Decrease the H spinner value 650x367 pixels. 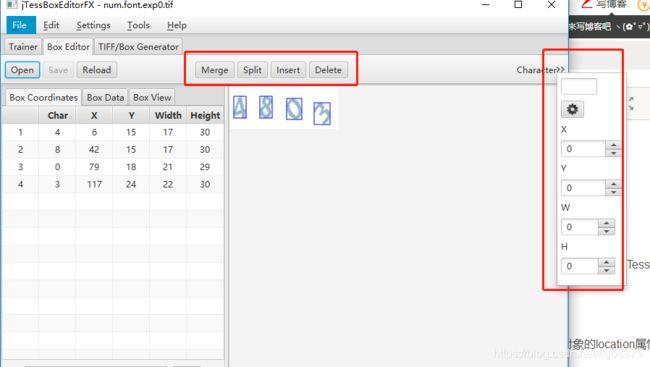pyautogui.click(x=606, y=270)
